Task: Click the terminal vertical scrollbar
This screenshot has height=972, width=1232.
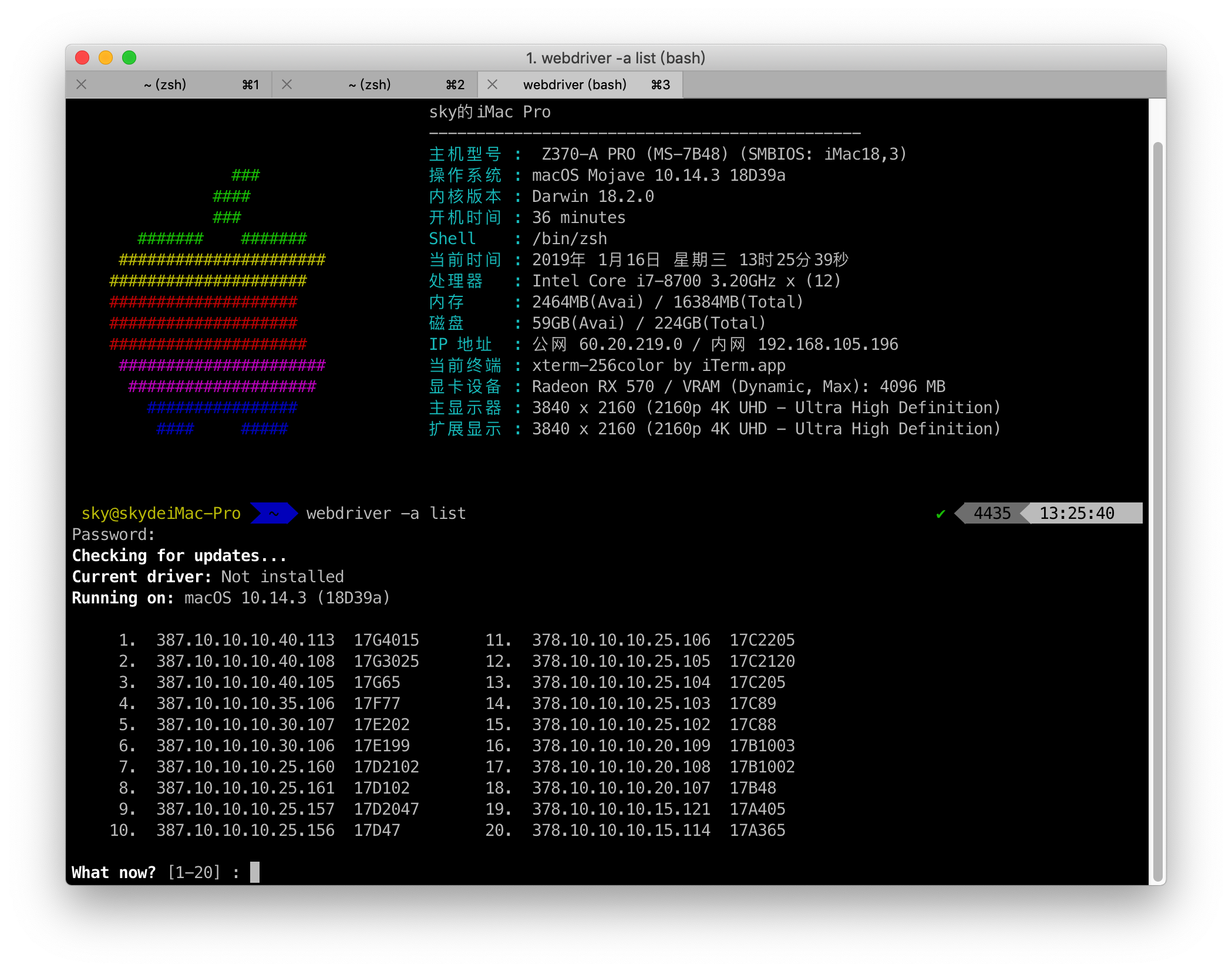Action: tap(1157, 511)
